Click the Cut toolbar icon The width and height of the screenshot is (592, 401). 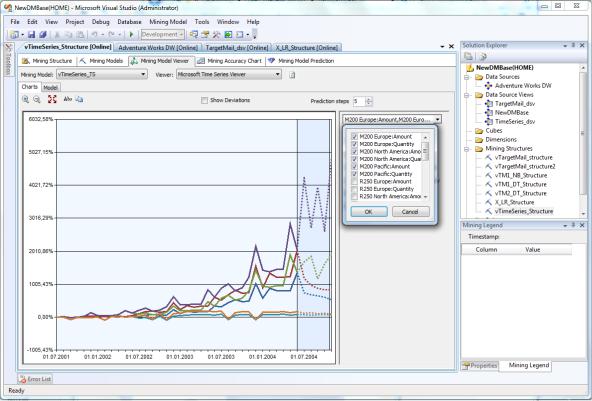click(x=57, y=35)
